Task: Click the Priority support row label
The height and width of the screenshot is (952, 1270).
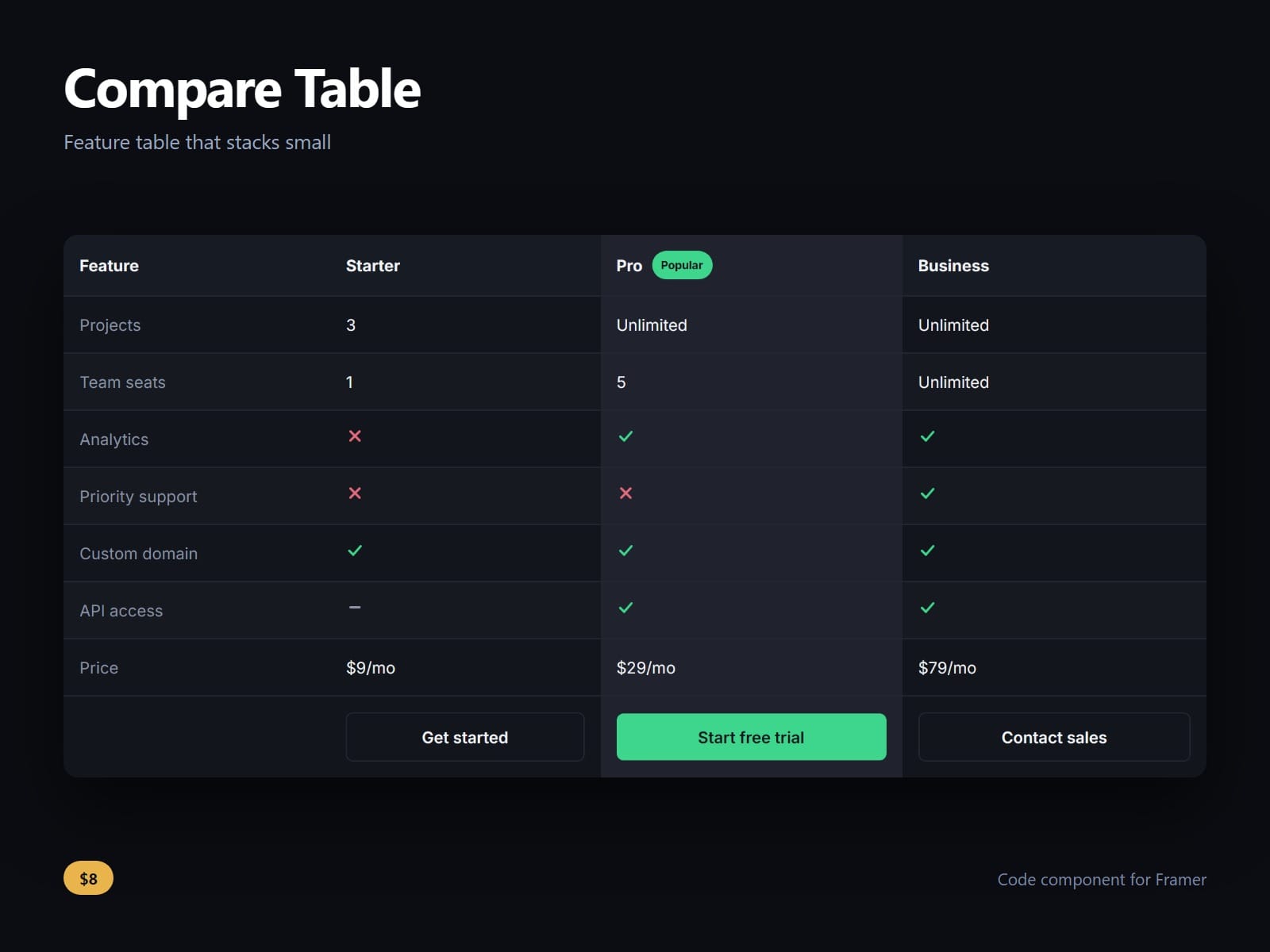Action: (139, 497)
